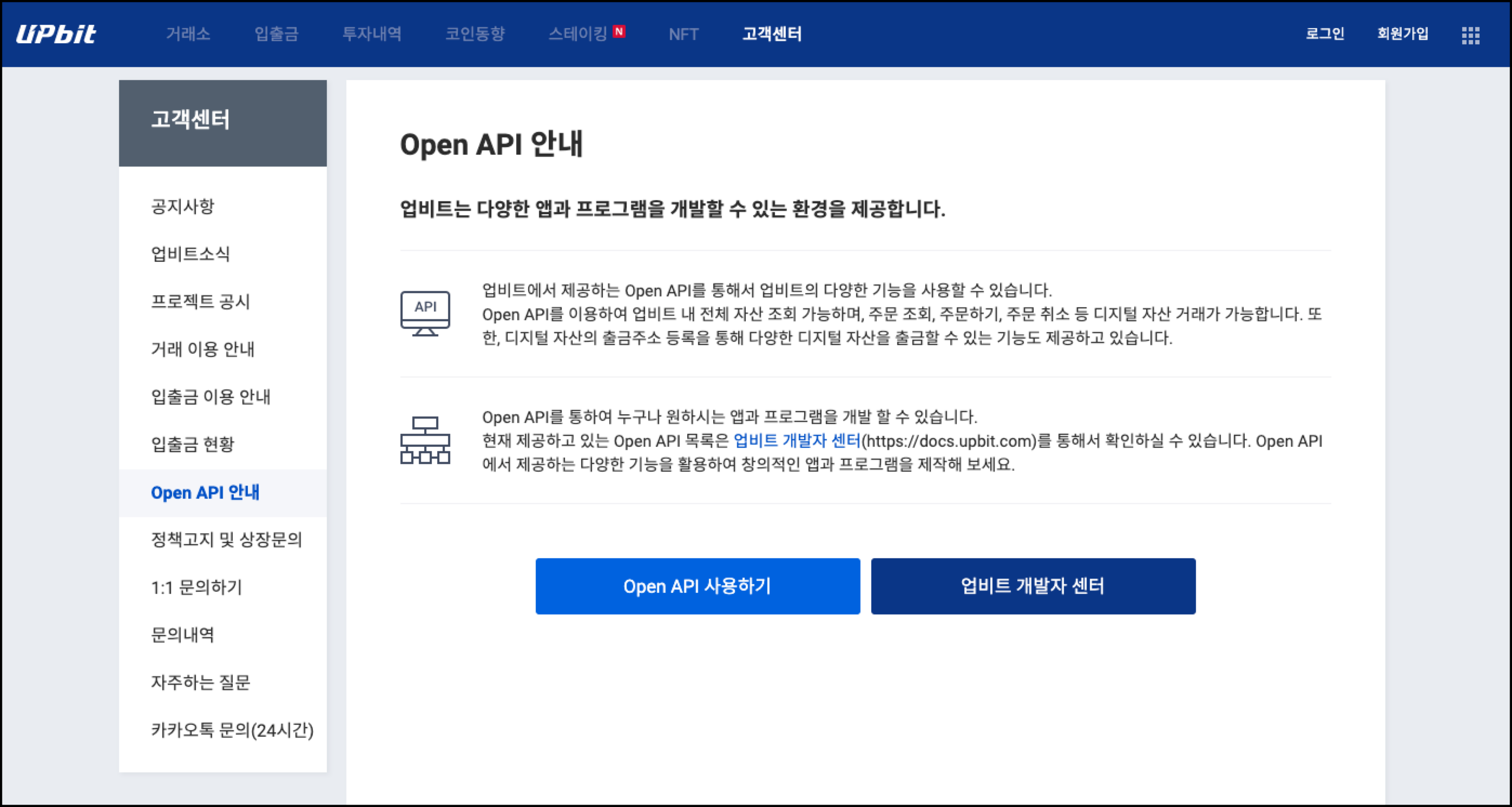Click the 고객센터 sidebar header
Viewport: 1512px width, 807px height.
tap(222, 123)
